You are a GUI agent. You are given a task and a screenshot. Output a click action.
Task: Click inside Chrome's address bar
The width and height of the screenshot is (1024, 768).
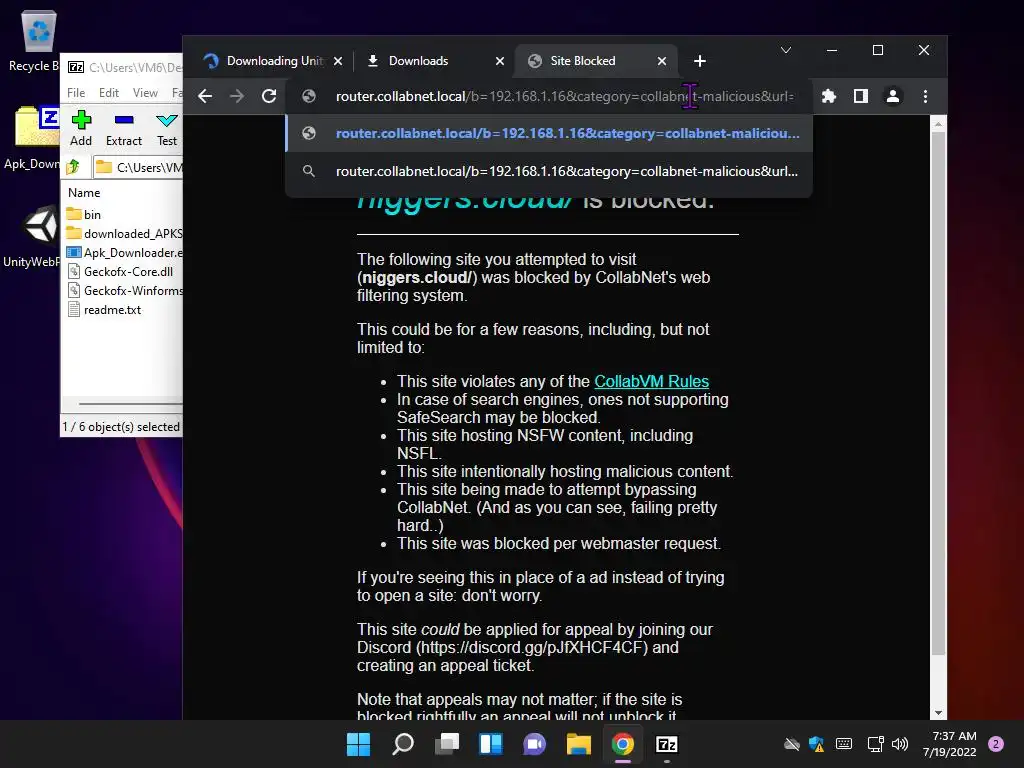pos(549,97)
